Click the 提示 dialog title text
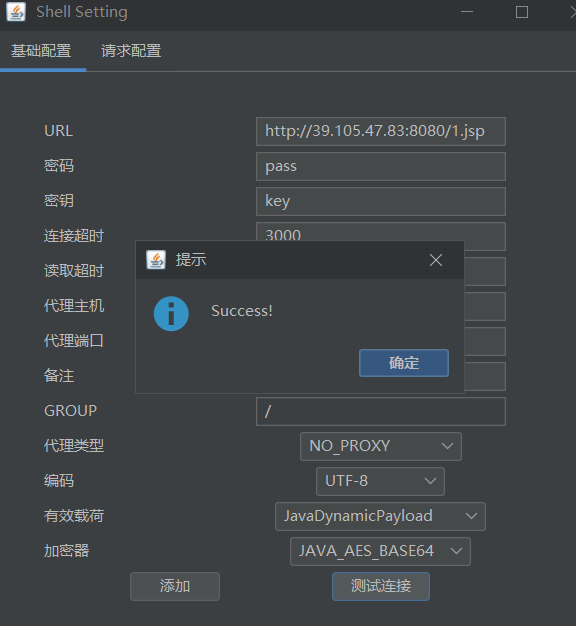This screenshot has height=626, width=576. [191, 260]
